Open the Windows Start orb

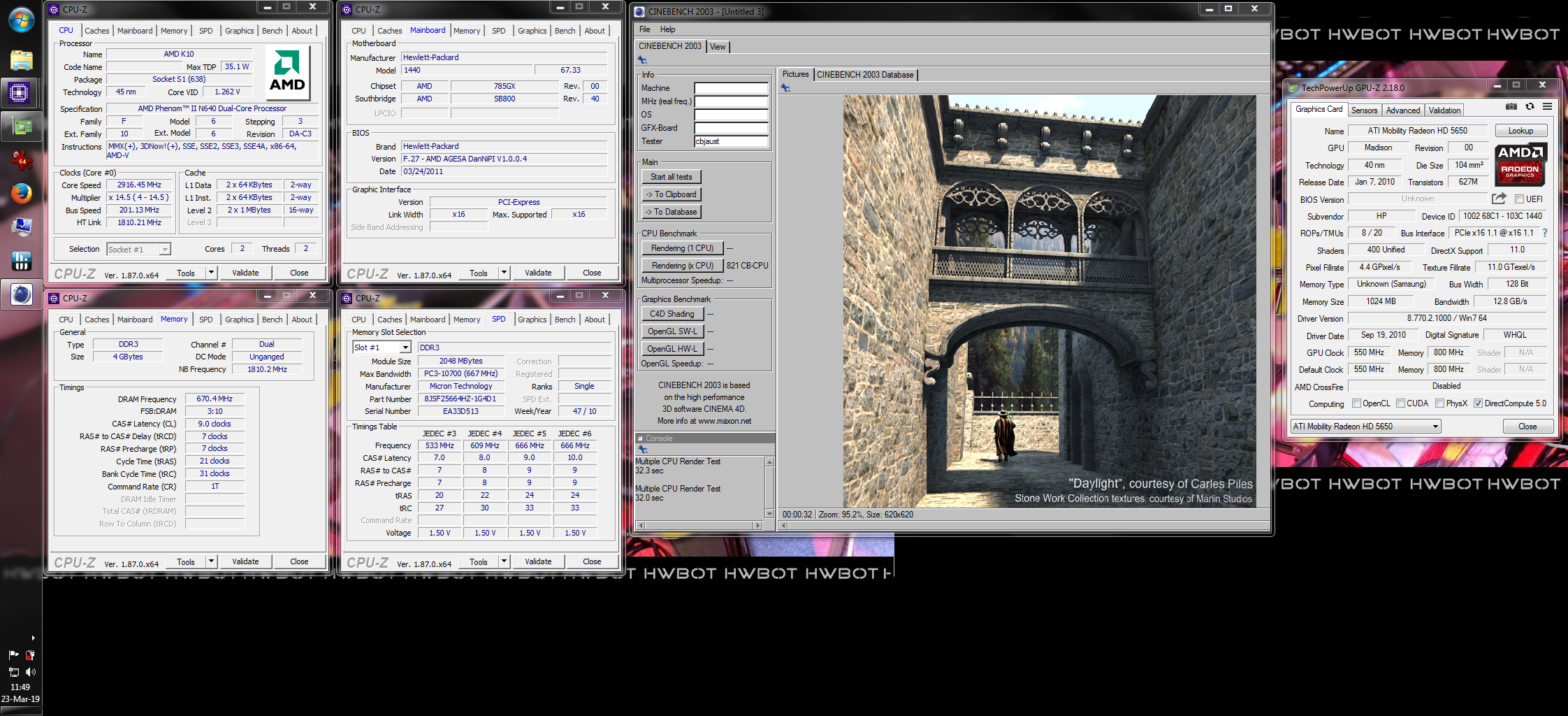pos(21,20)
